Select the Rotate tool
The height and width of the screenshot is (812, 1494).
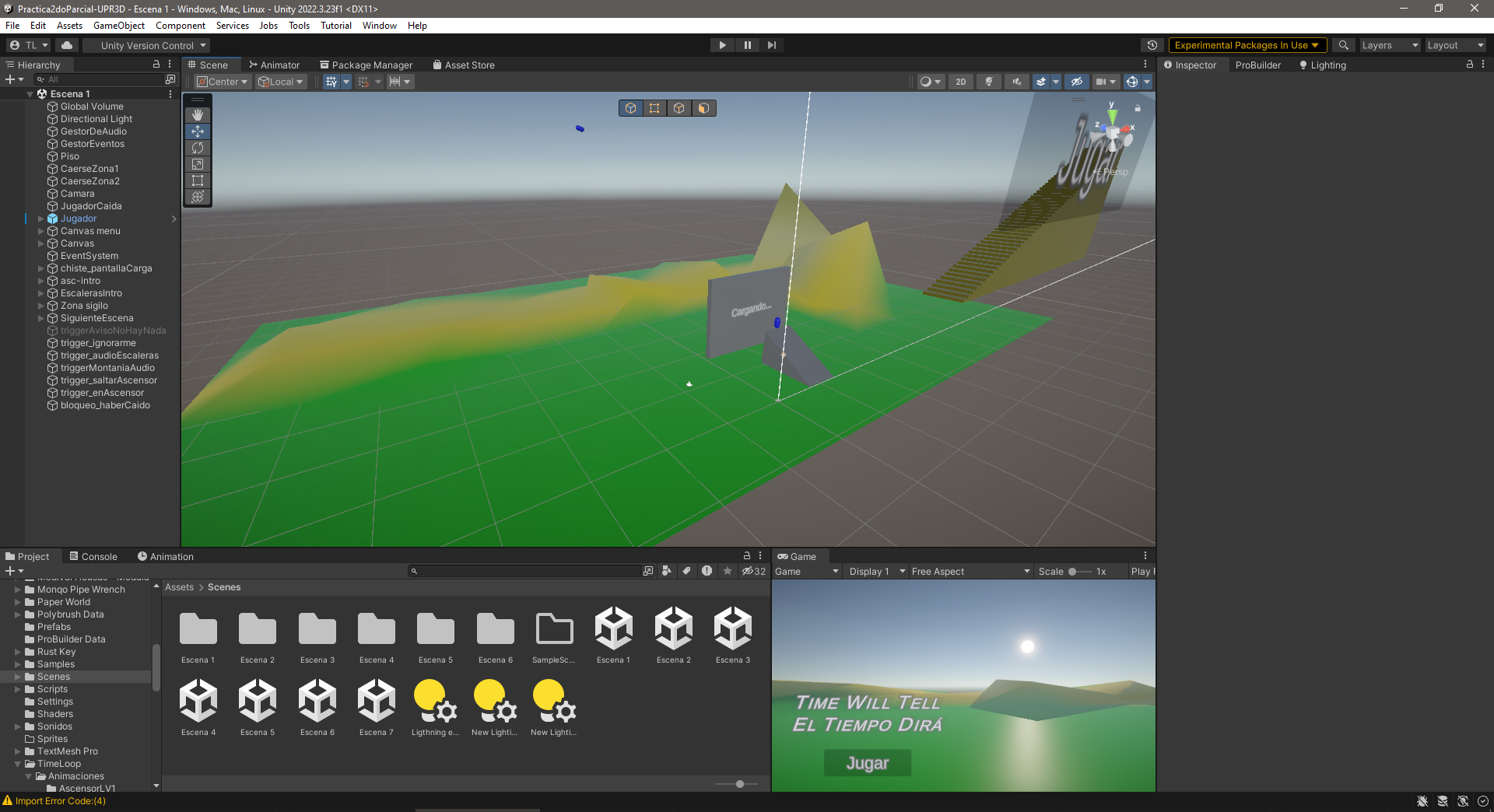198,148
